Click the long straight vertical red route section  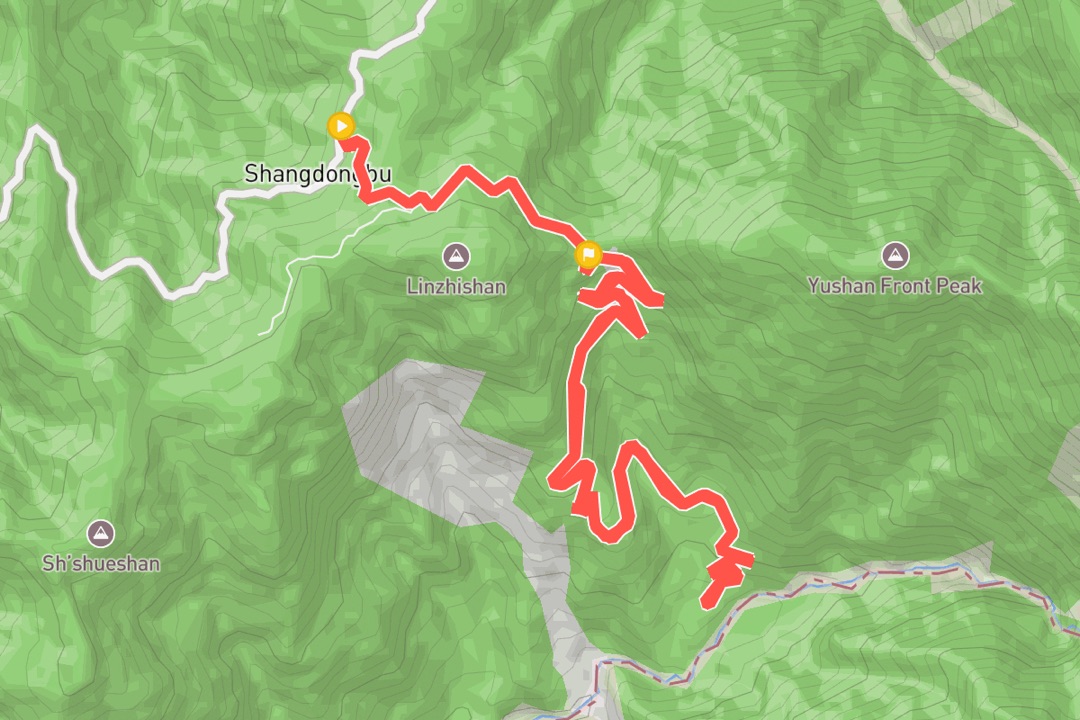point(575,407)
